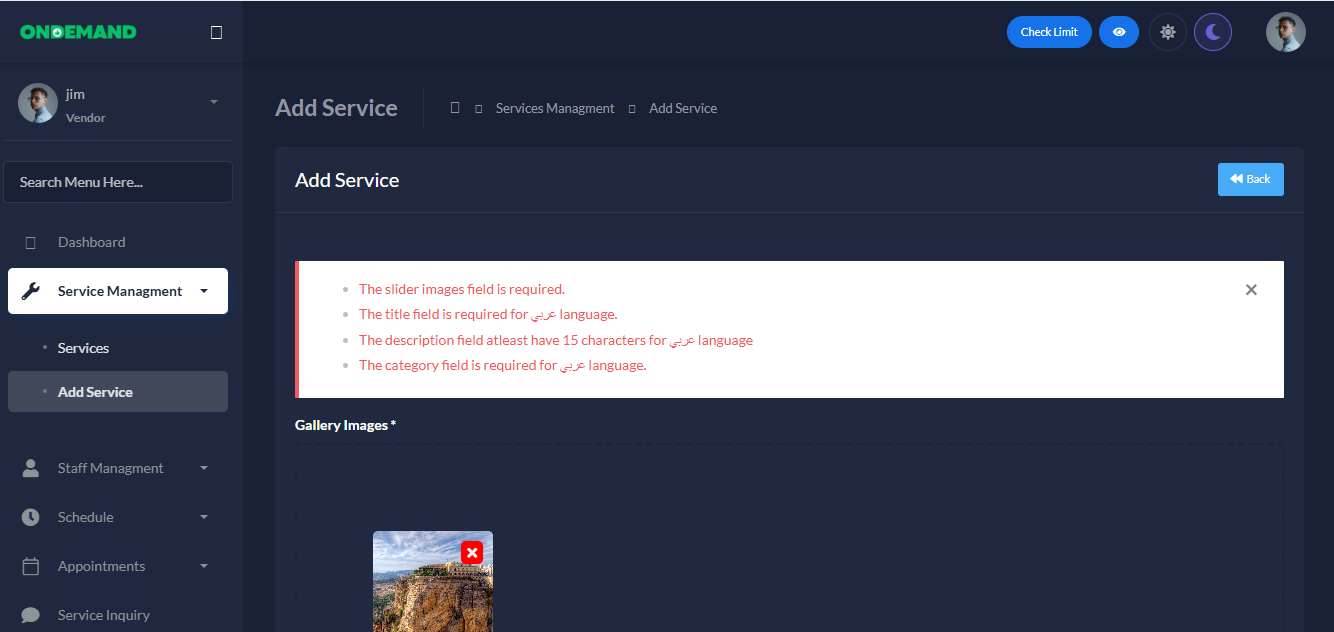The height and width of the screenshot is (632, 1334).
Task: Click the Staff Managment person icon
Action: pos(30,468)
